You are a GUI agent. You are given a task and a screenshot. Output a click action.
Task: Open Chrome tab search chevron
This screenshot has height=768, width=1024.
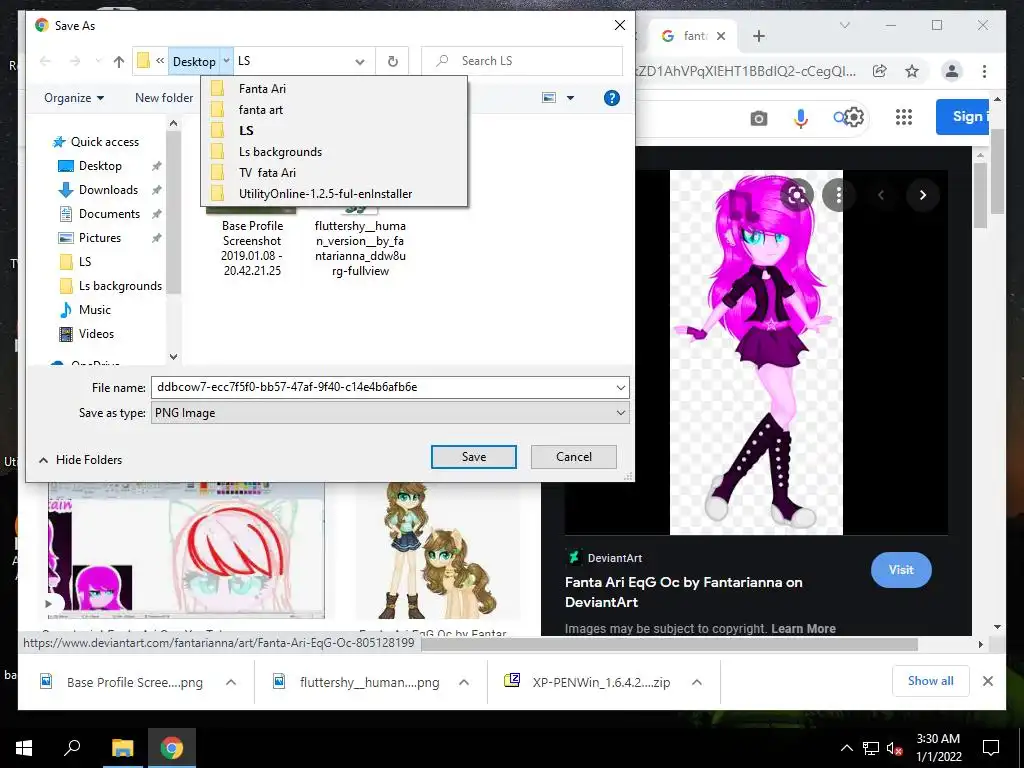[844, 25]
